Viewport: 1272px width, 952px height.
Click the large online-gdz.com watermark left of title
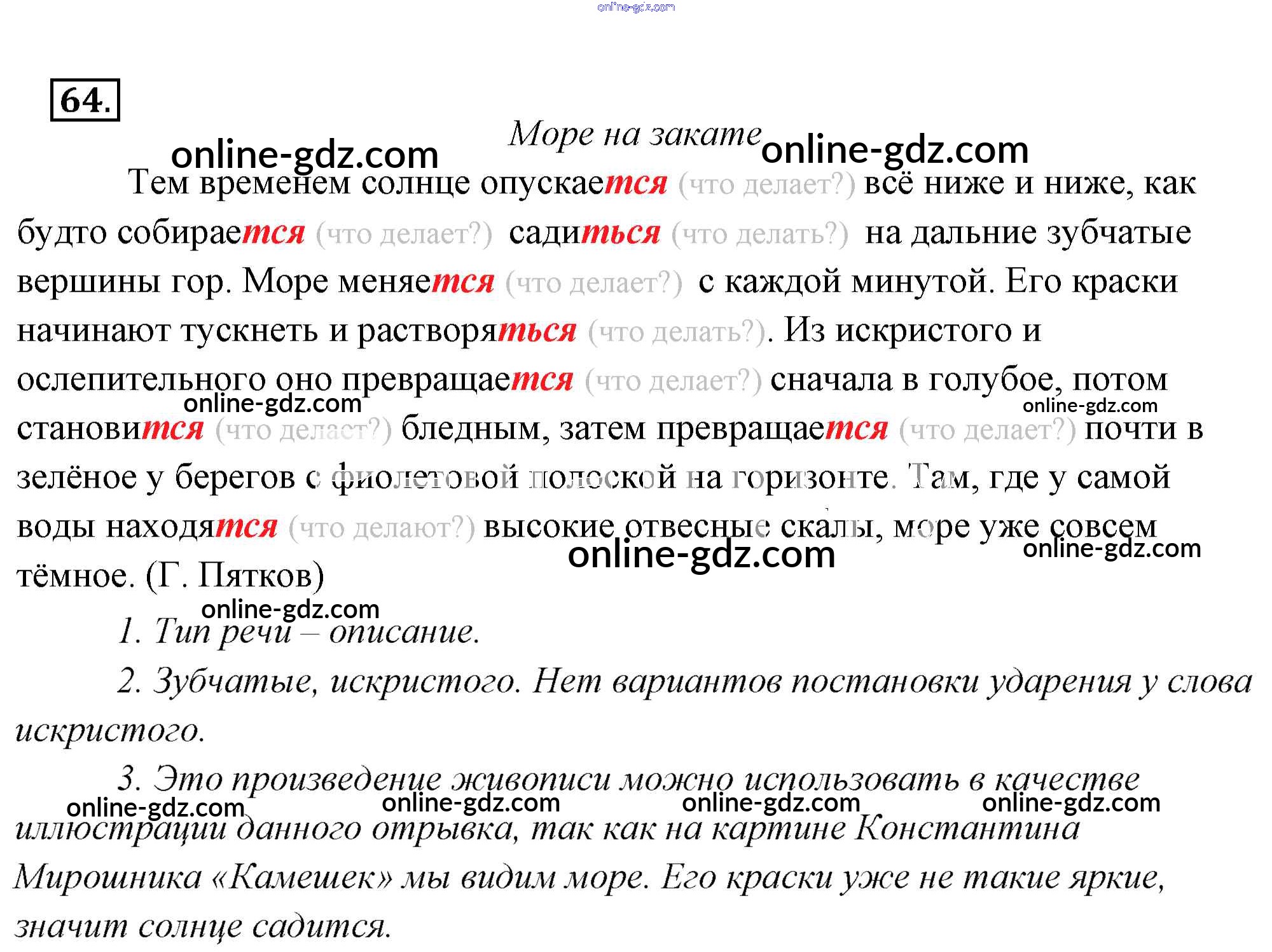click(x=305, y=155)
